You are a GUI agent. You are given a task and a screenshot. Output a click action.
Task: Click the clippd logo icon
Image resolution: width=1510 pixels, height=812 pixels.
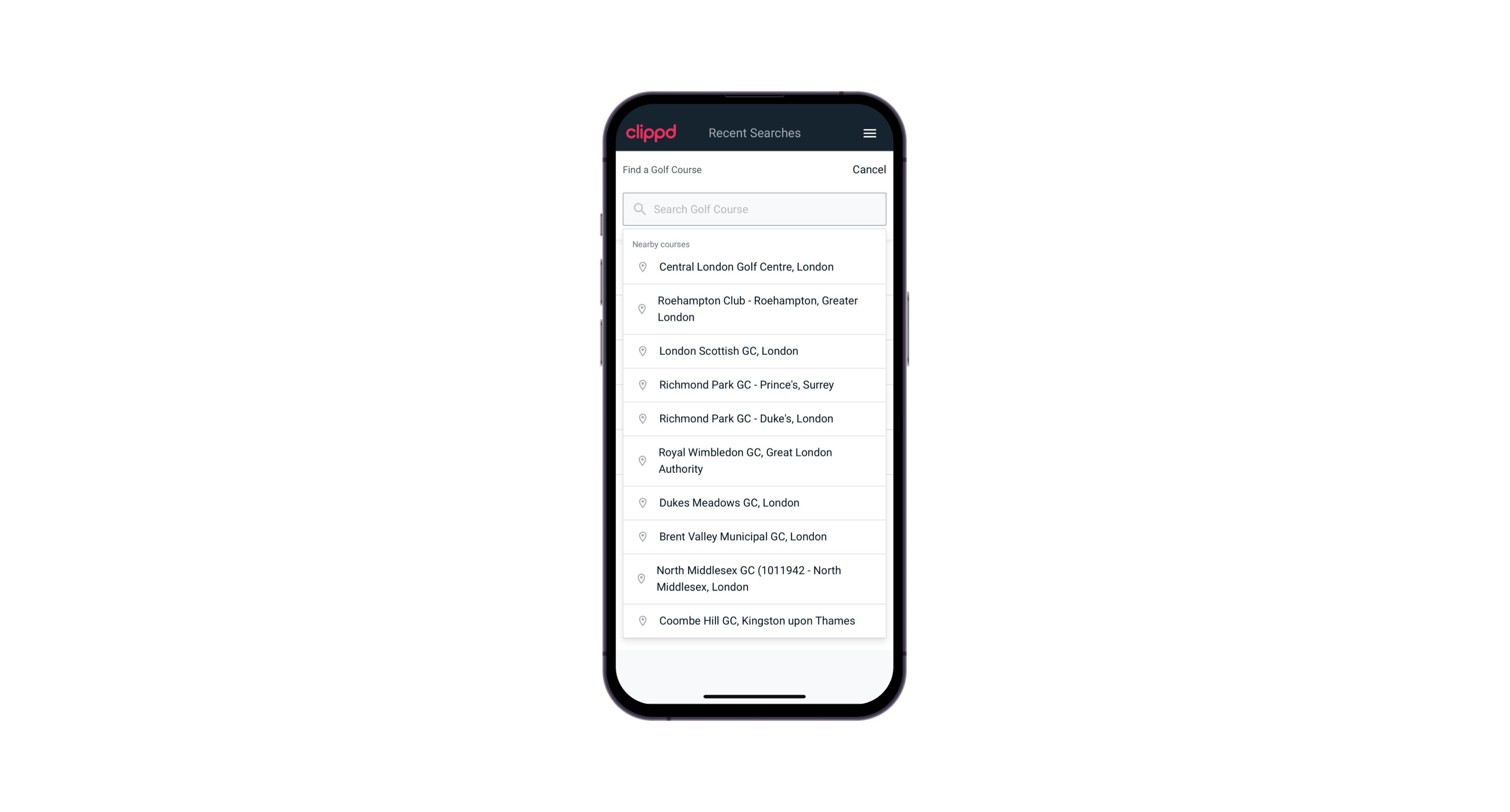coord(651,133)
